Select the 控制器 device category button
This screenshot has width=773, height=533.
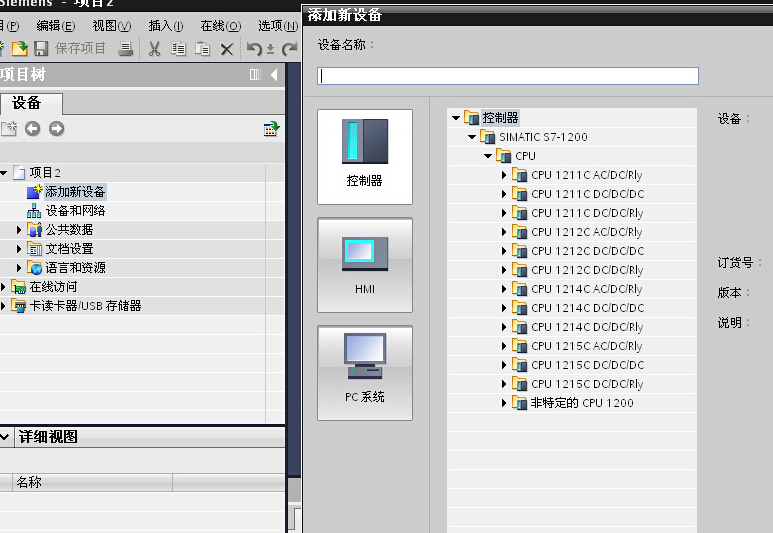(x=364, y=155)
